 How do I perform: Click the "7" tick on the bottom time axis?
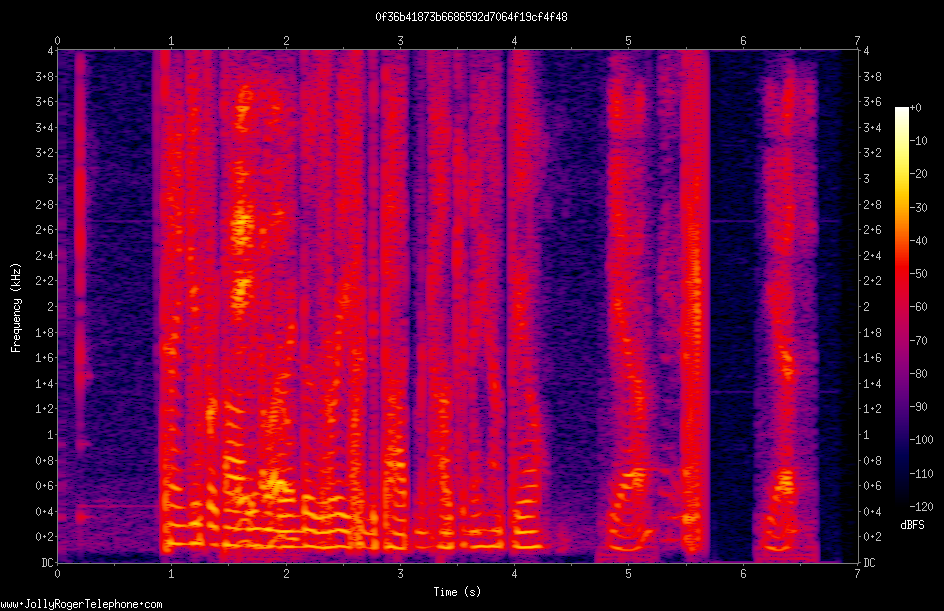pos(857,574)
